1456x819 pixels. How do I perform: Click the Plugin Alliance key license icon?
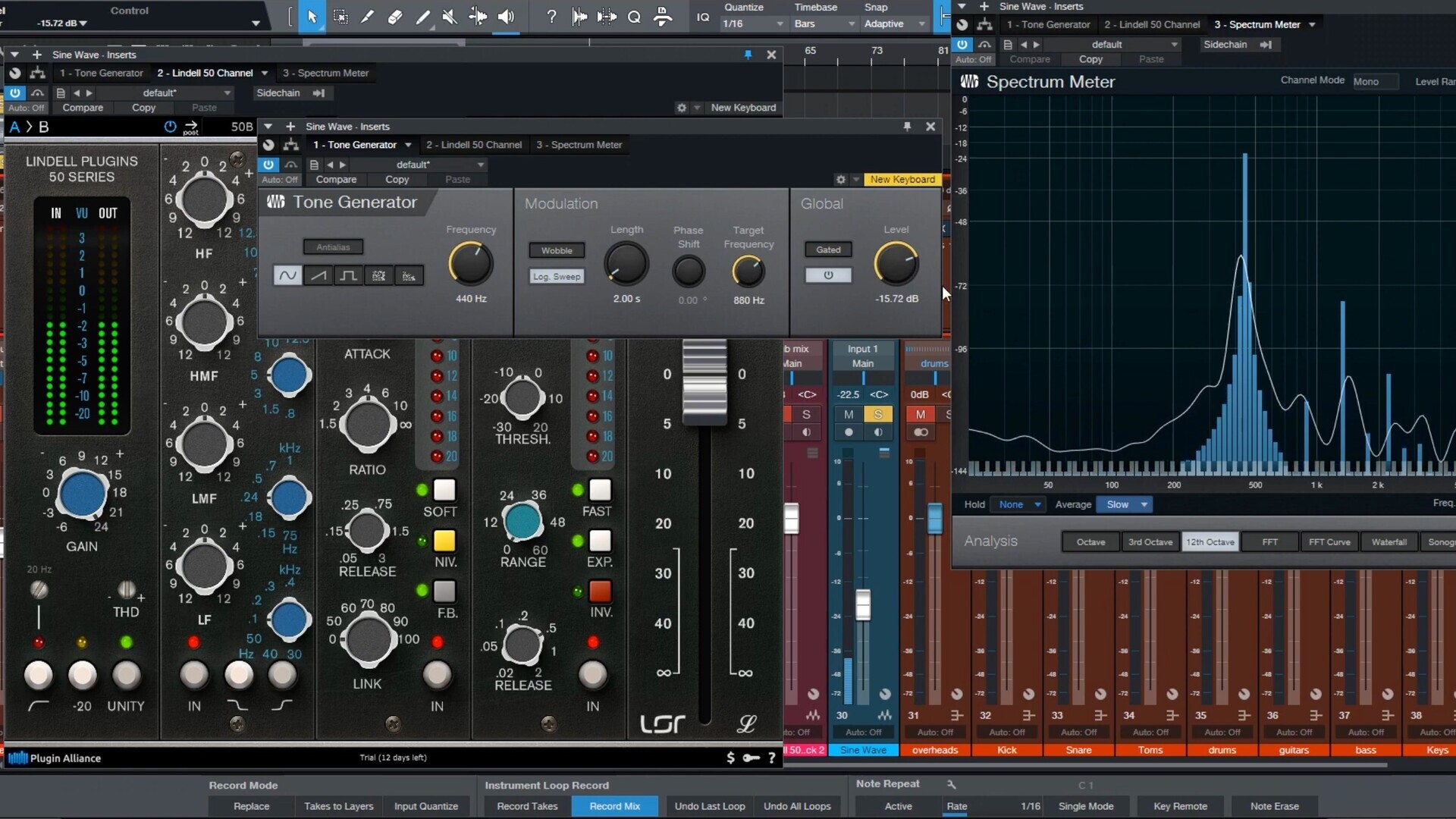pos(751,758)
